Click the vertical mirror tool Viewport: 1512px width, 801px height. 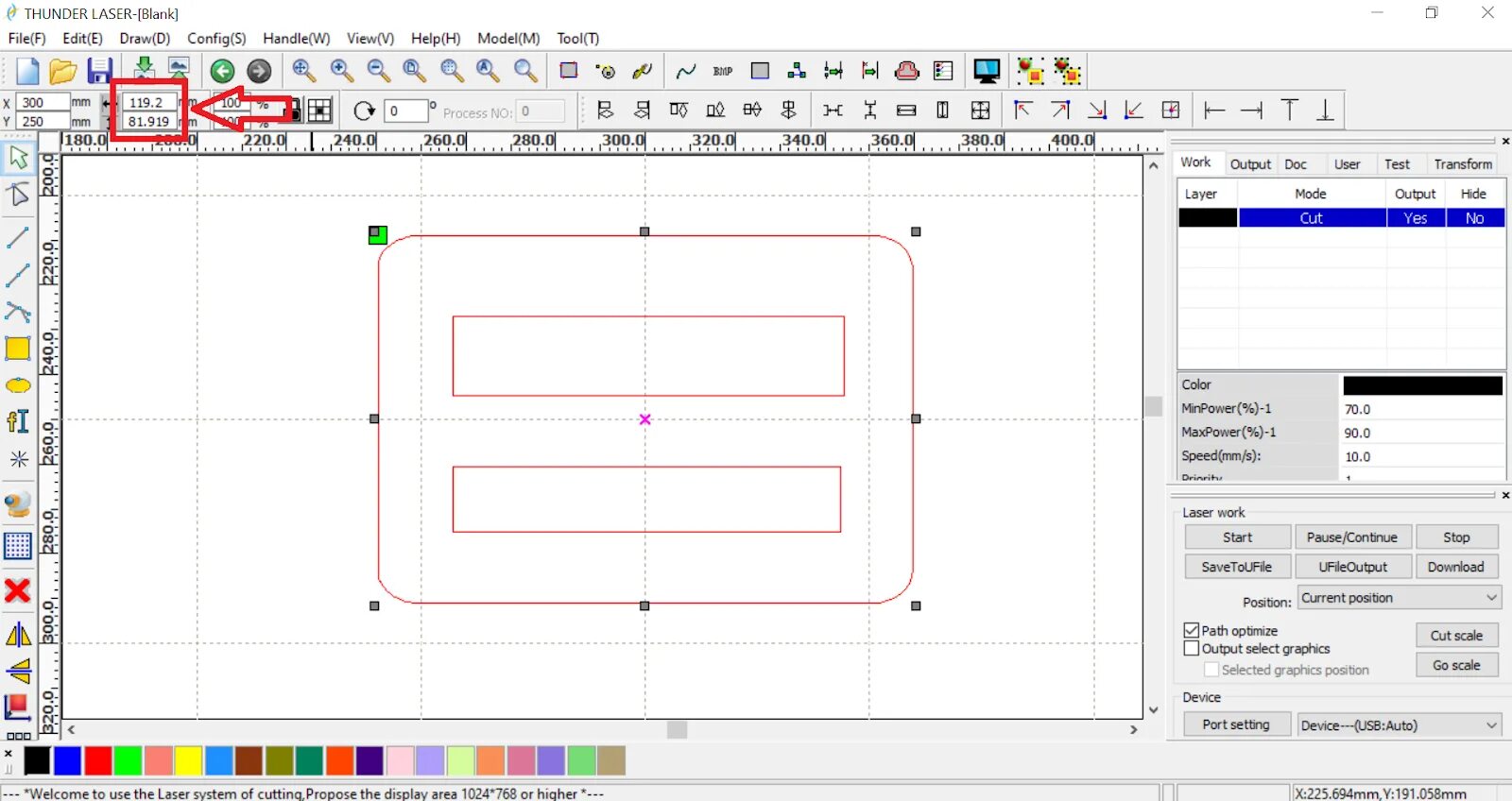(x=18, y=672)
